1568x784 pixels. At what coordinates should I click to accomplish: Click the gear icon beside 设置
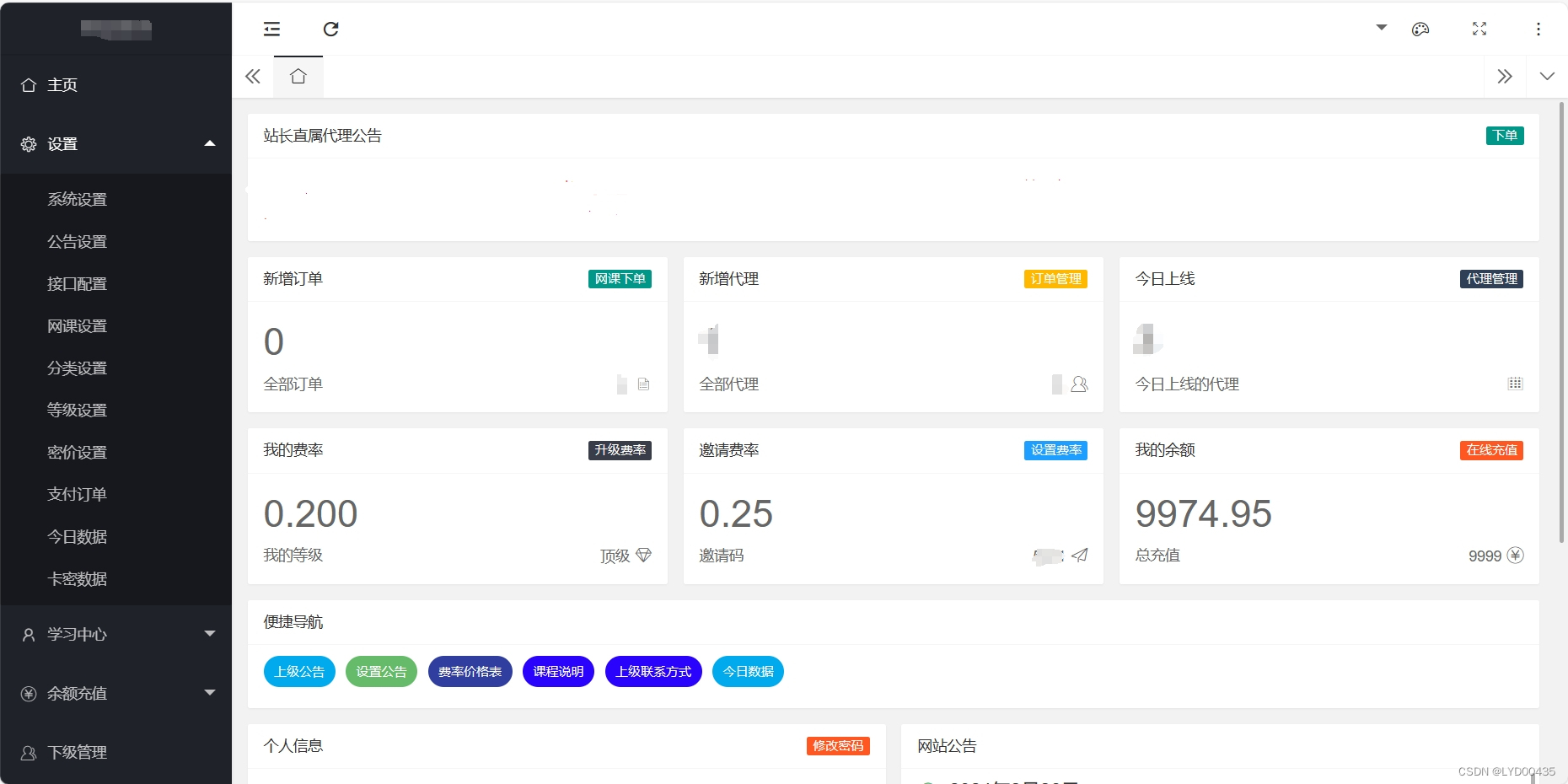point(29,144)
